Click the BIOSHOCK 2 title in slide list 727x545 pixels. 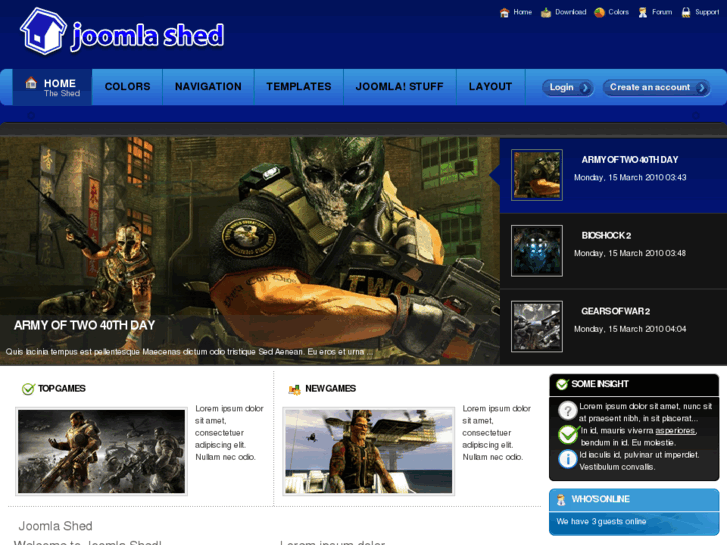(606, 236)
